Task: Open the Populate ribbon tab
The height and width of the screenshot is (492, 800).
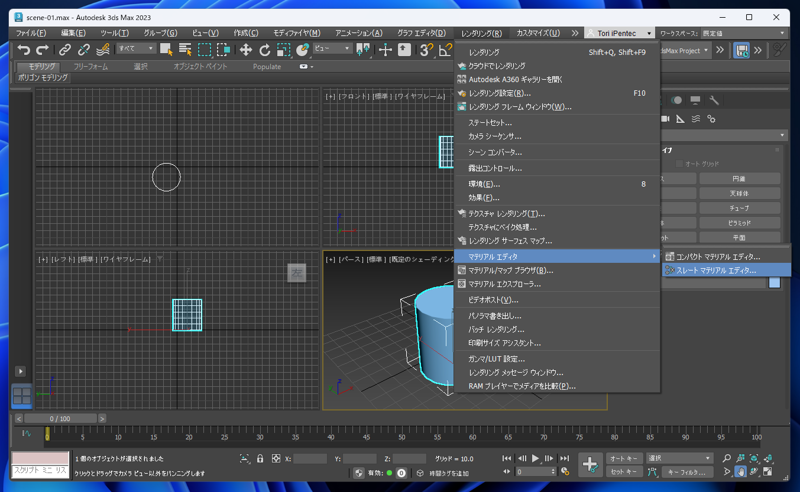Action: pyautogui.click(x=267, y=67)
